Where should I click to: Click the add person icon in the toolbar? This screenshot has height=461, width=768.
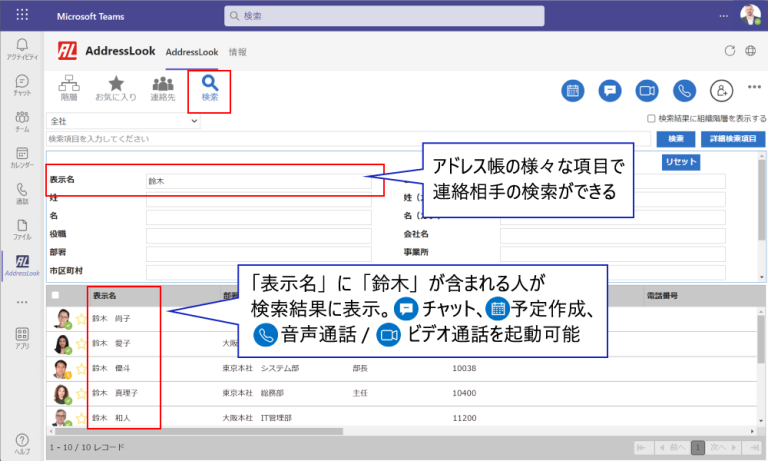(x=720, y=90)
